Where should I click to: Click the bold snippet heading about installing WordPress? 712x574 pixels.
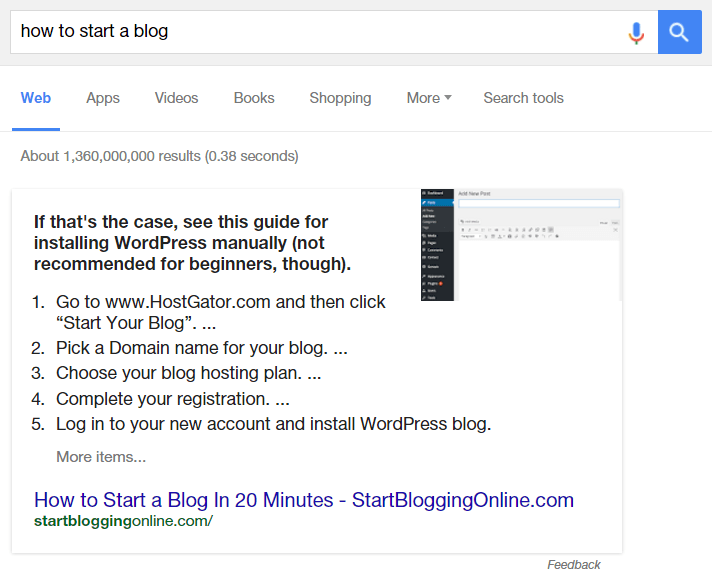click(193, 243)
